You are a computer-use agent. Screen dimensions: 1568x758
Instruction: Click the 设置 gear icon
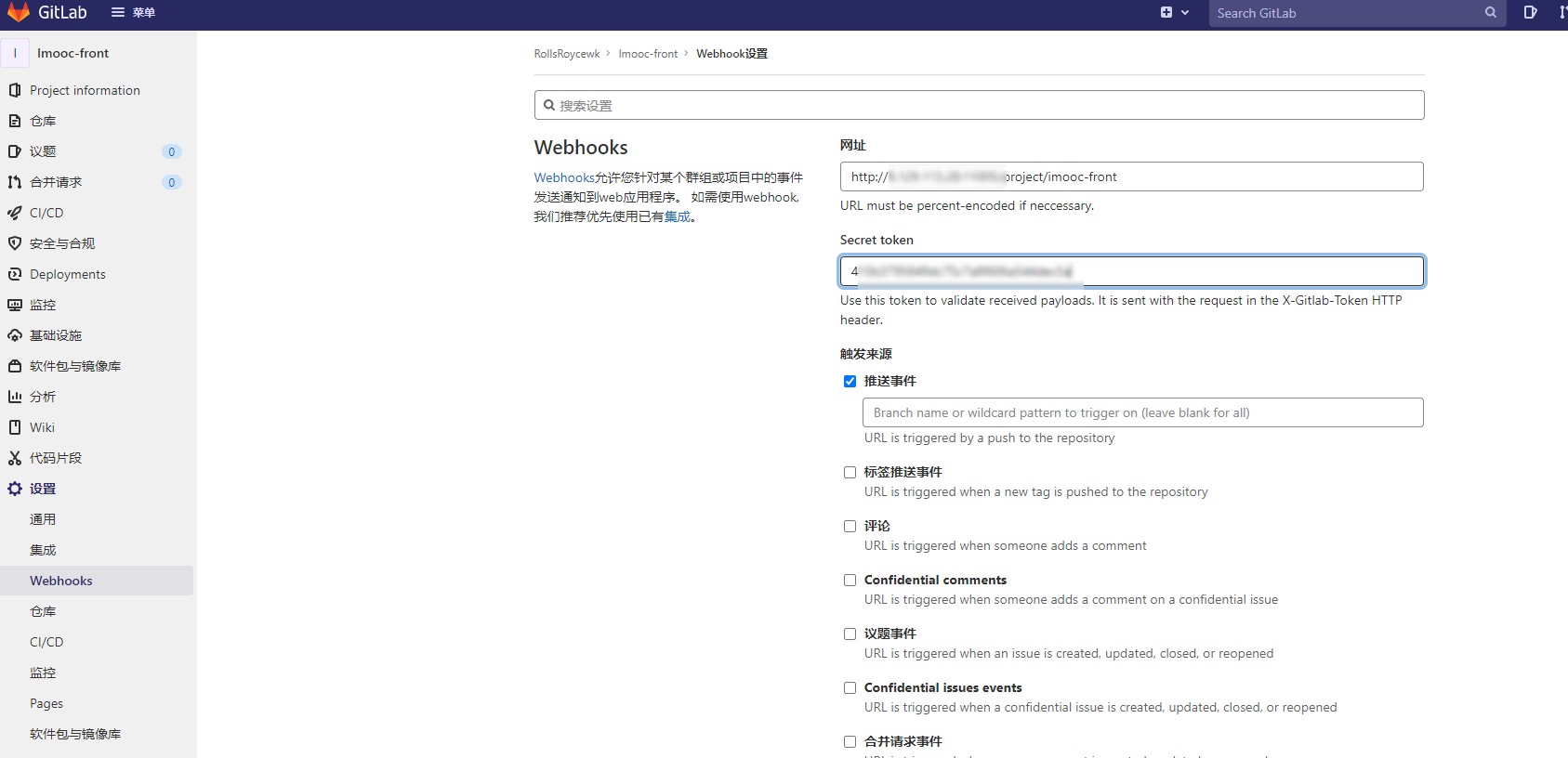[14, 489]
